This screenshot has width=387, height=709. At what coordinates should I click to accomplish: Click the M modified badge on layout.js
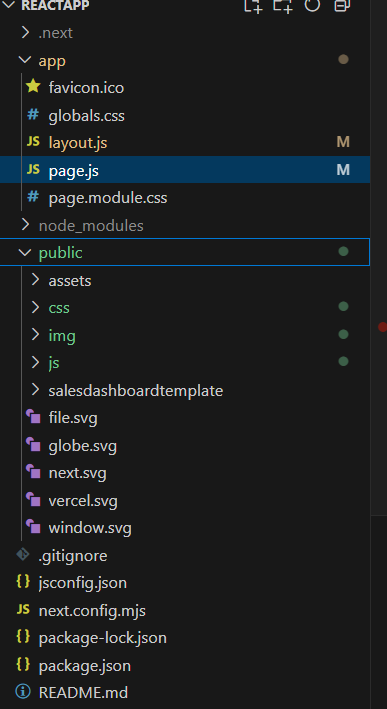point(343,142)
